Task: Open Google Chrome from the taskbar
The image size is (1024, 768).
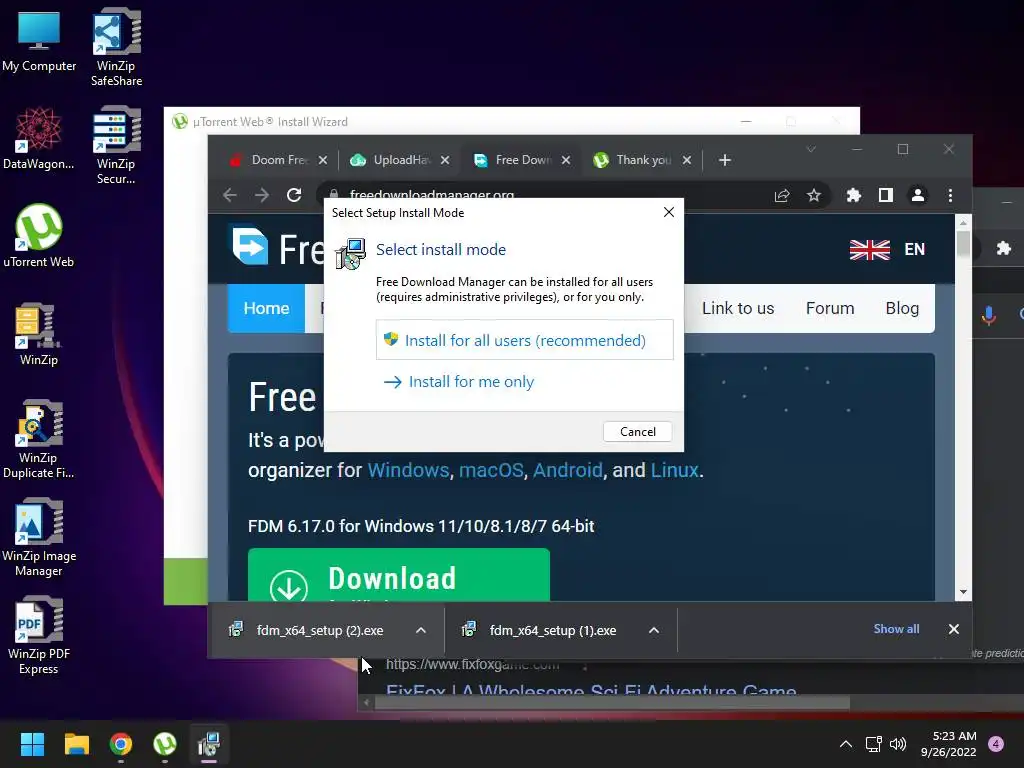Action: click(121, 744)
